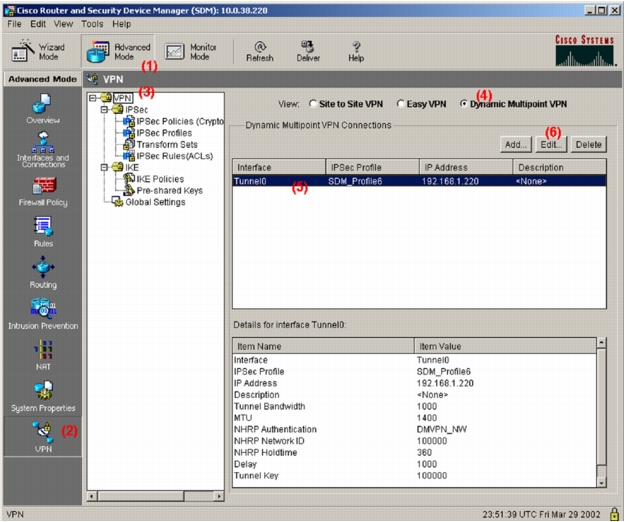Click the Add... button
The width and height of the screenshot is (626, 522).
pos(516,144)
